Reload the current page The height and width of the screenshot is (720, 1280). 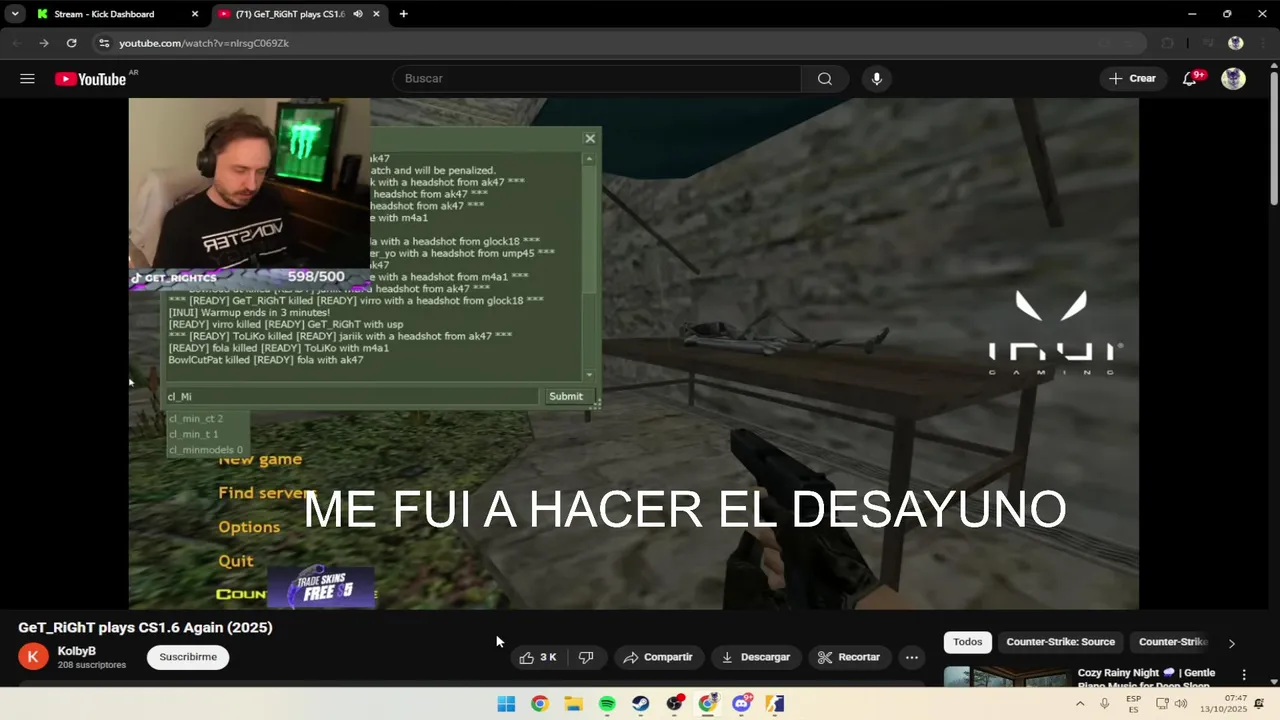[71, 43]
